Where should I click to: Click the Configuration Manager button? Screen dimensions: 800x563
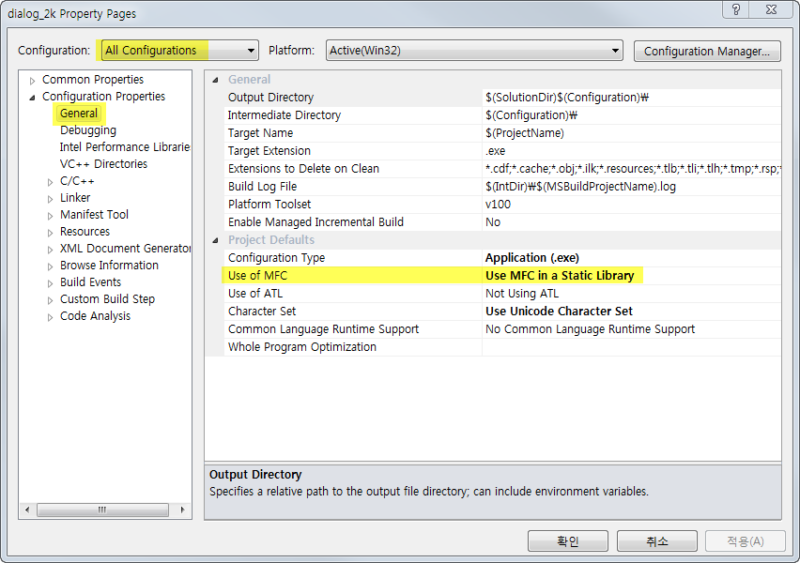707,51
